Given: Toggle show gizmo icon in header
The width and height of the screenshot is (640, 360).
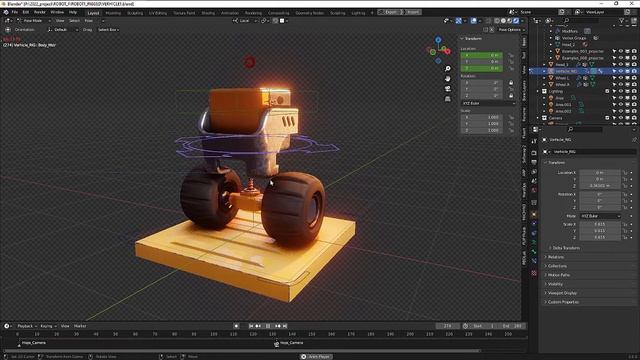Looking at the screenshot, I should (x=459, y=20).
